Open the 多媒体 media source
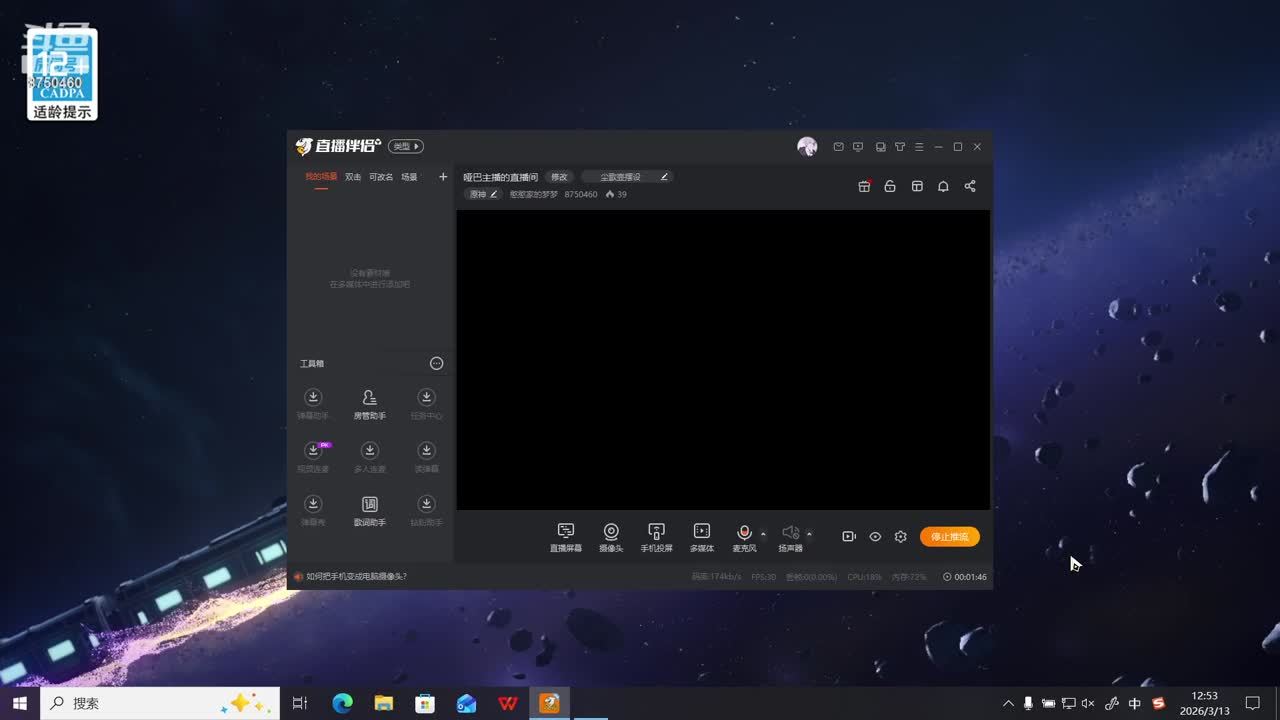 (702, 537)
